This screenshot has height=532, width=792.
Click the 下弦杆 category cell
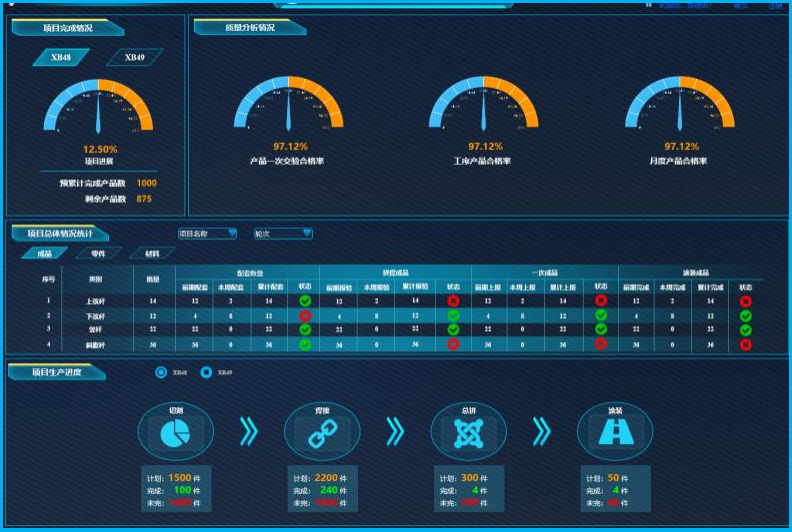point(95,317)
